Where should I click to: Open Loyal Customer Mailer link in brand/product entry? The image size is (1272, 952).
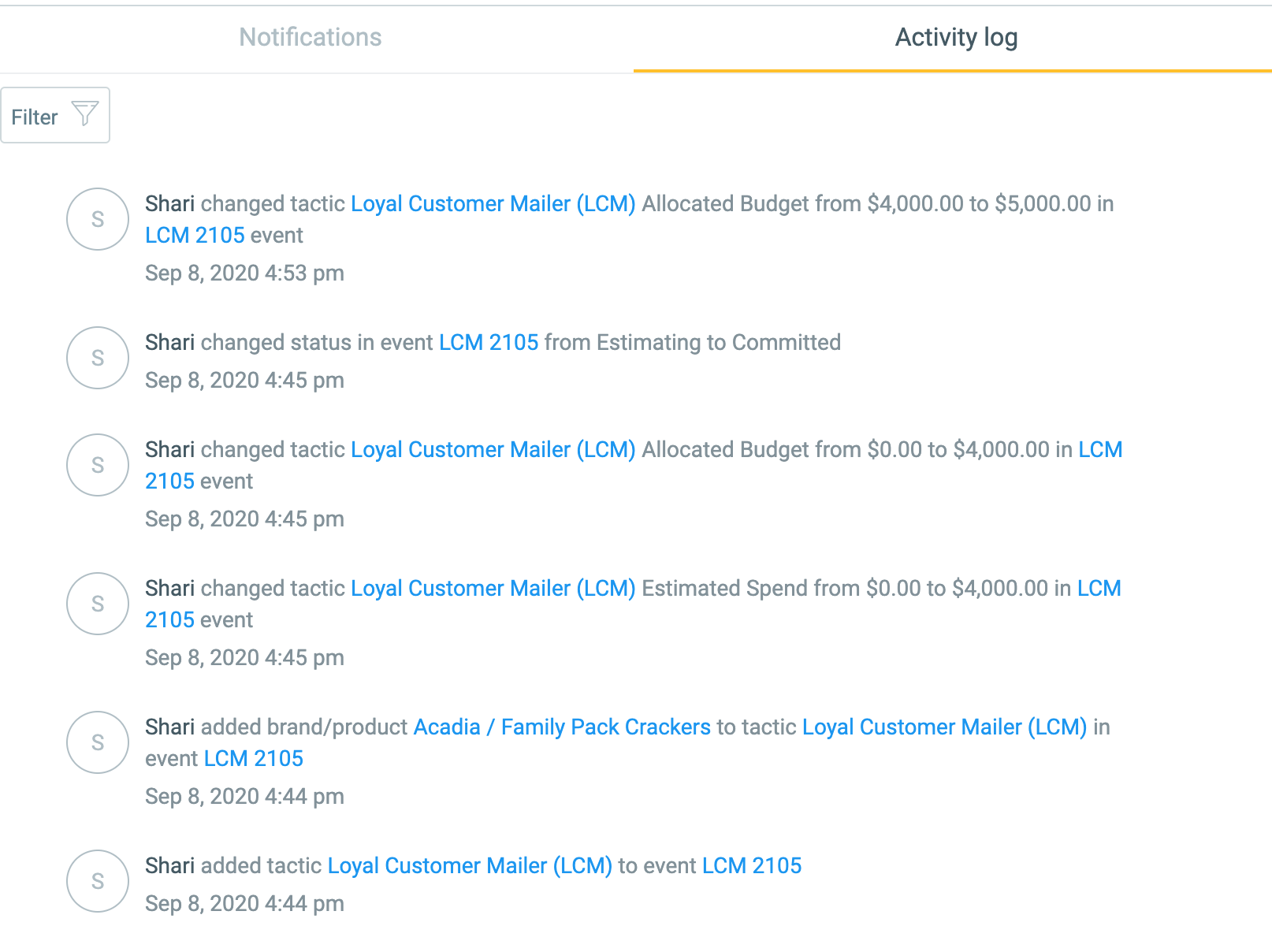tap(945, 727)
